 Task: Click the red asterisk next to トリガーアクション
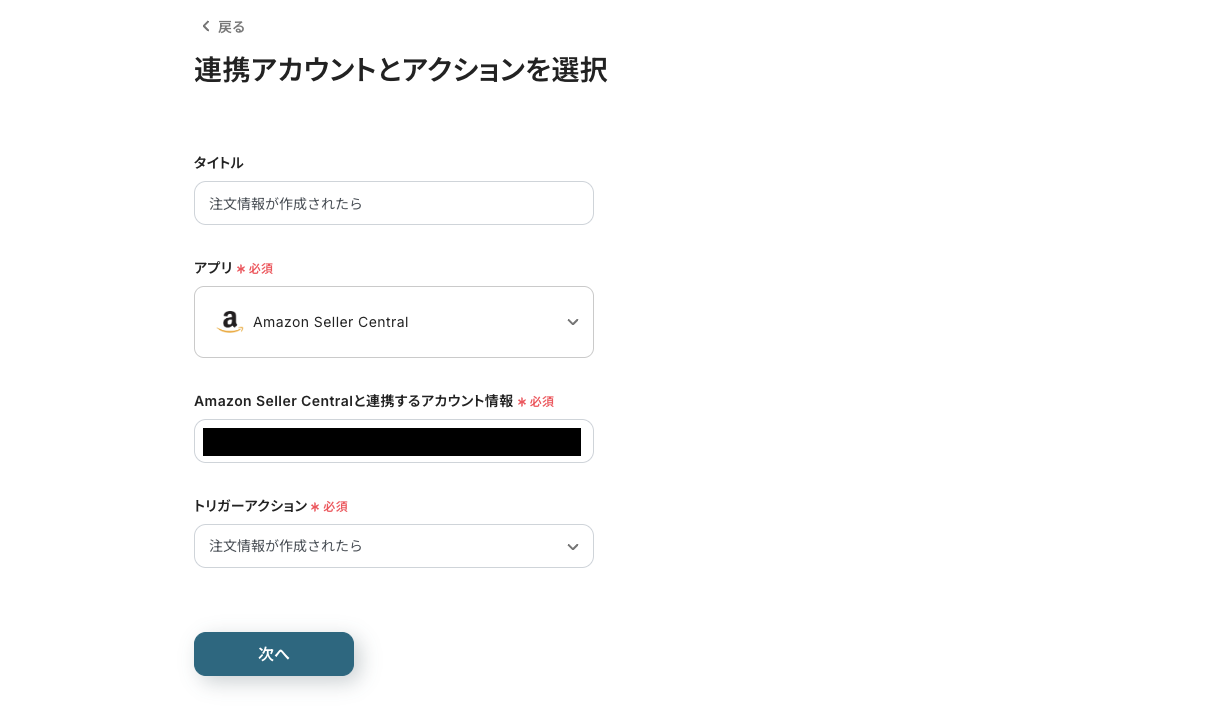click(x=315, y=507)
